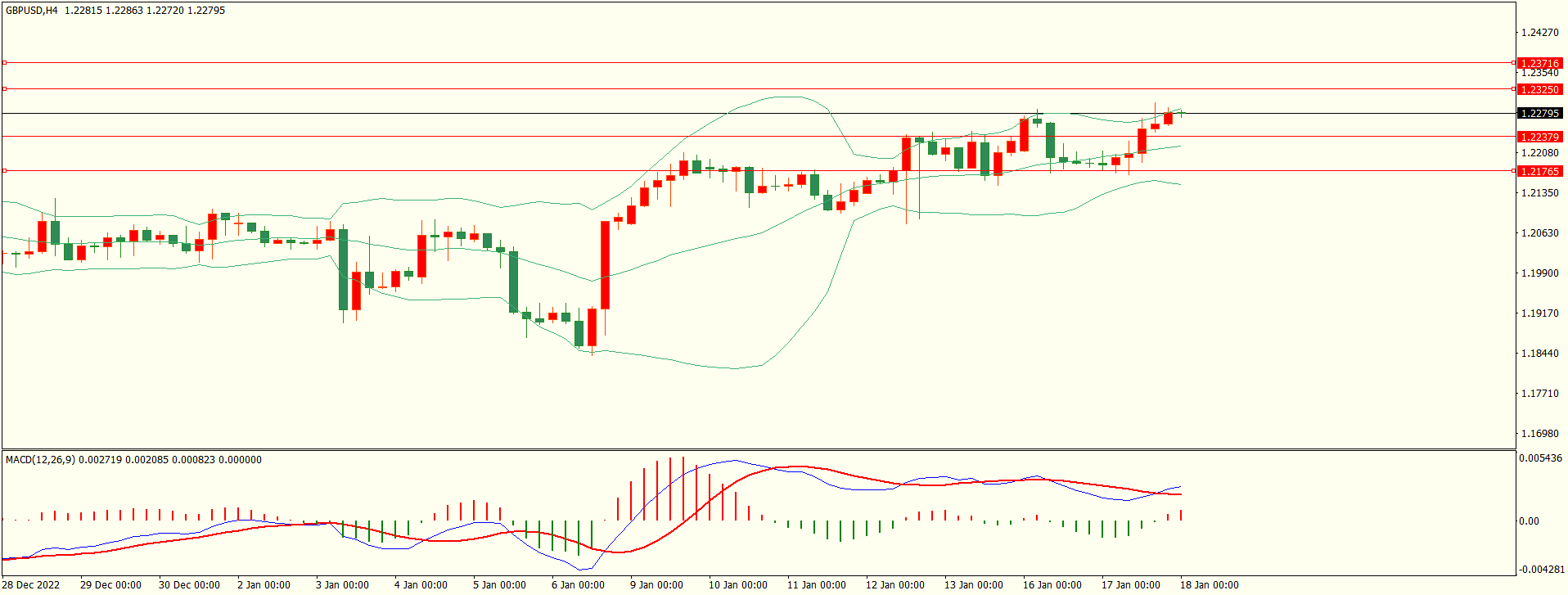Click the 18 Jan 00:00 time label
Screen dimensions: 1568x595
(1210, 585)
